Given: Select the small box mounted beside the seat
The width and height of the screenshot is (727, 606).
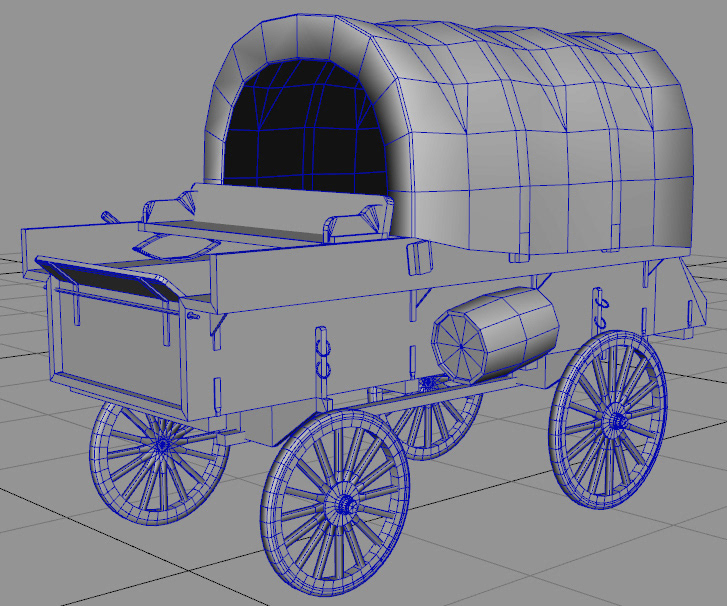Looking at the screenshot, I should point(420,257).
